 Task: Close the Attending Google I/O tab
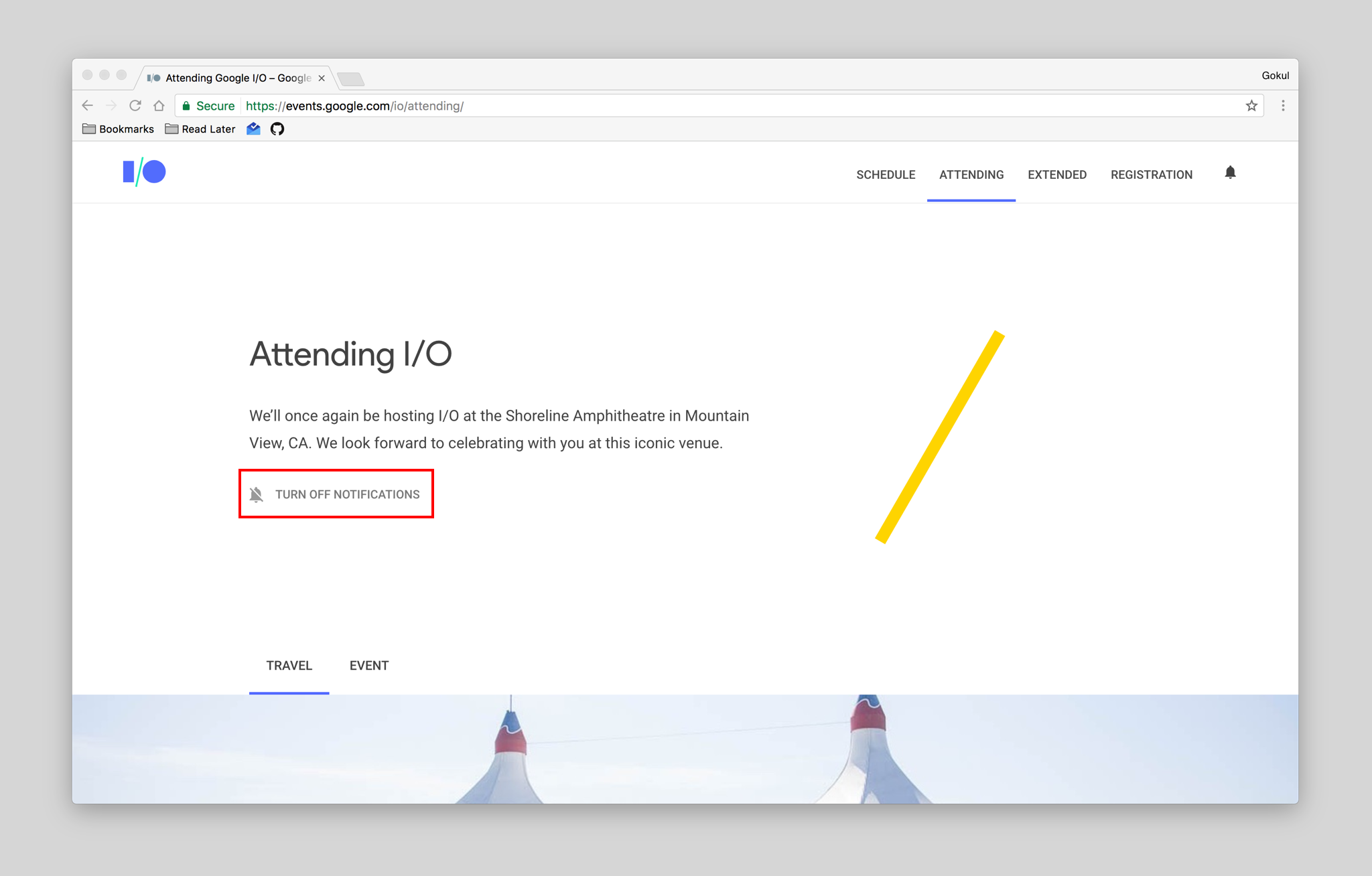[x=322, y=78]
